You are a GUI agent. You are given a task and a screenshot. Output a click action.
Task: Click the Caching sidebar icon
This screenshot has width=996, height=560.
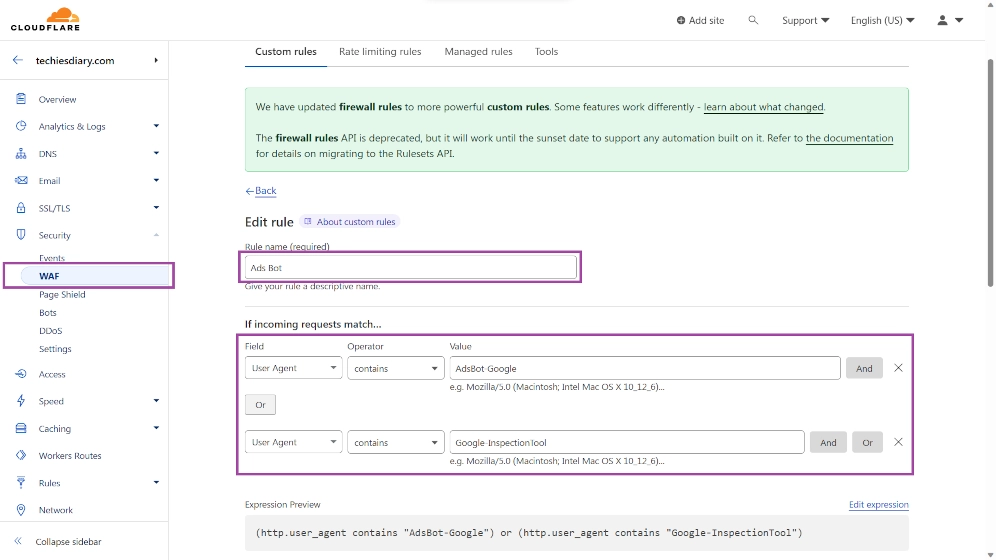coord(21,428)
